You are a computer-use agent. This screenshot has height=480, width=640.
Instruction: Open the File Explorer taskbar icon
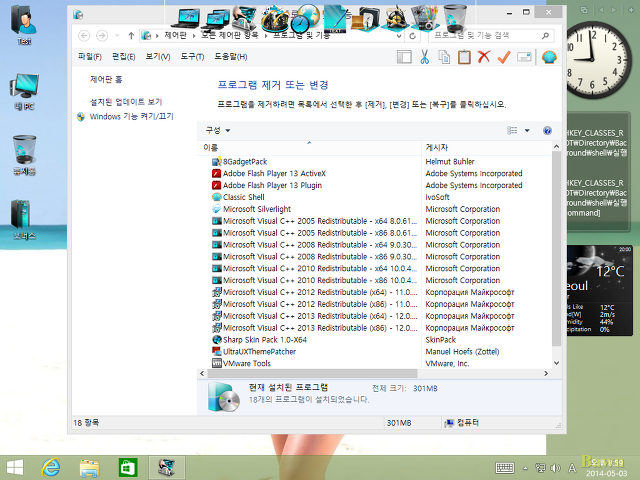pyautogui.click(x=89, y=468)
